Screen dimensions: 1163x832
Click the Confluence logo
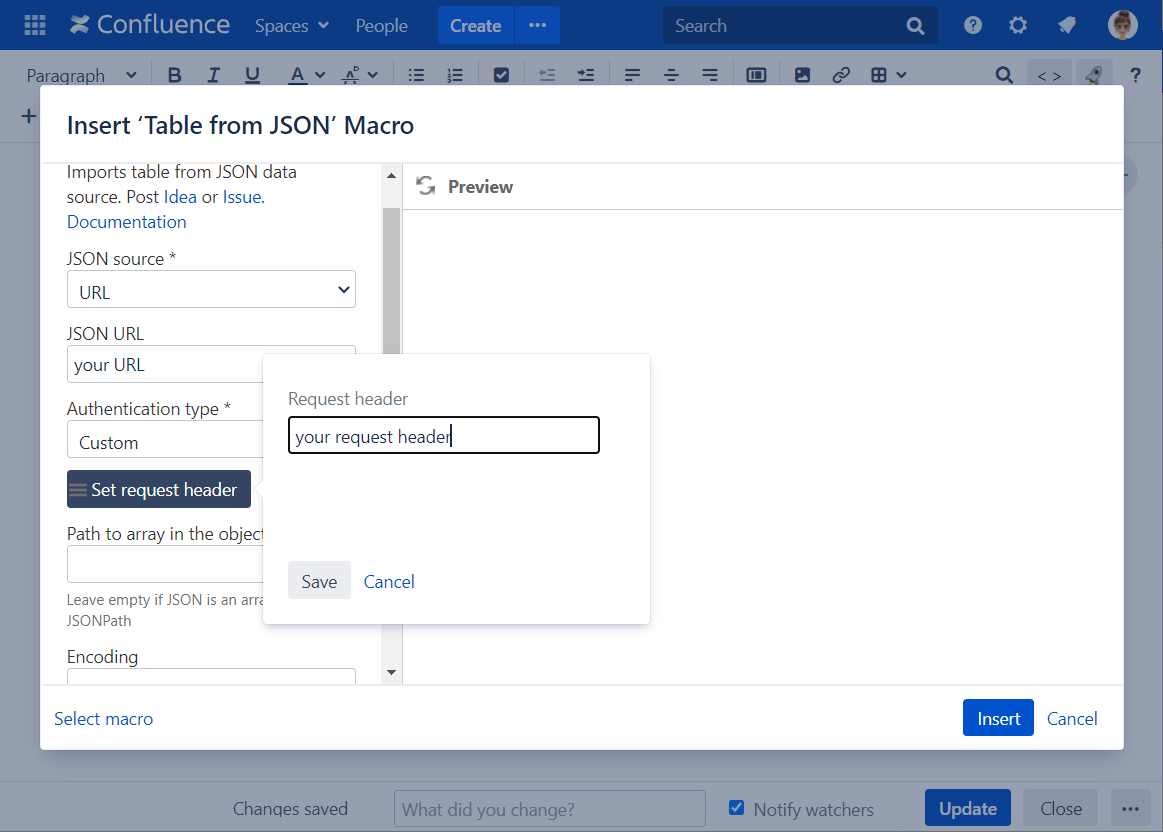coord(150,25)
